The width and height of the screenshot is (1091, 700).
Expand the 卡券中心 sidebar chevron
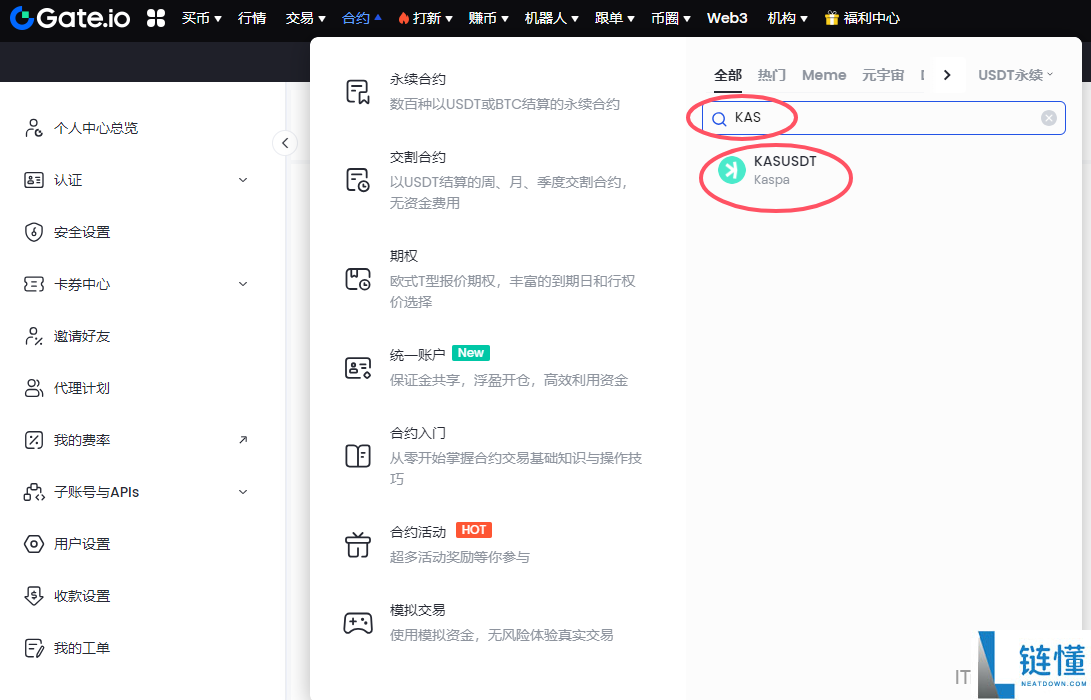tap(243, 284)
